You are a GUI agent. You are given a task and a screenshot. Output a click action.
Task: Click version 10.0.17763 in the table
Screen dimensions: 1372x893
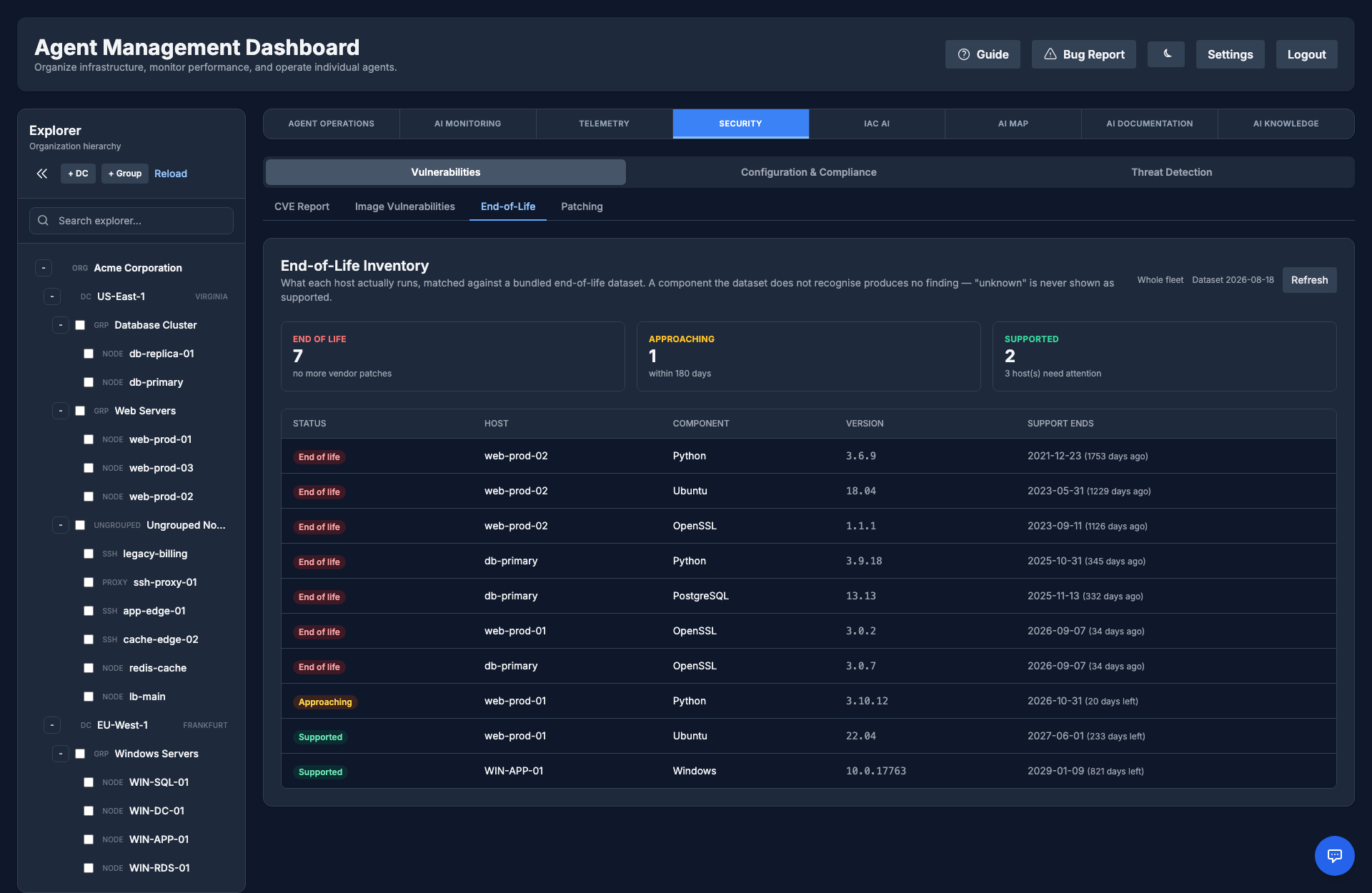click(875, 771)
